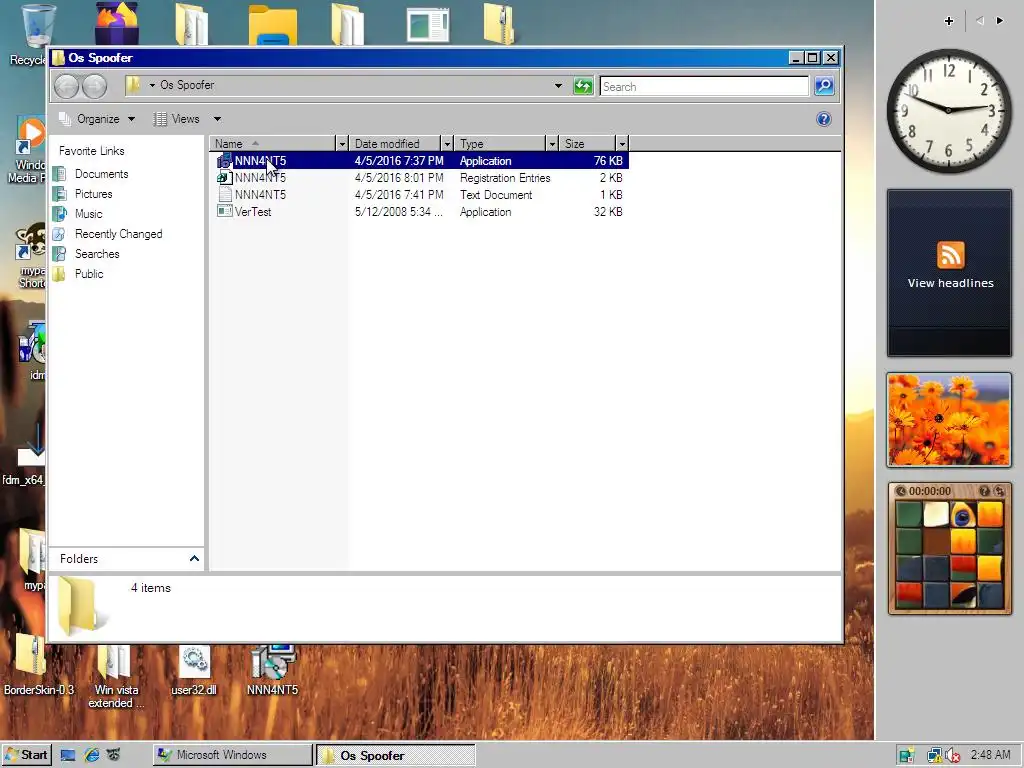Image resolution: width=1024 pixels, height=768 pixels.
Task: Click the NNN4NT5 Application file icon
Action: (x=225, y=161)
